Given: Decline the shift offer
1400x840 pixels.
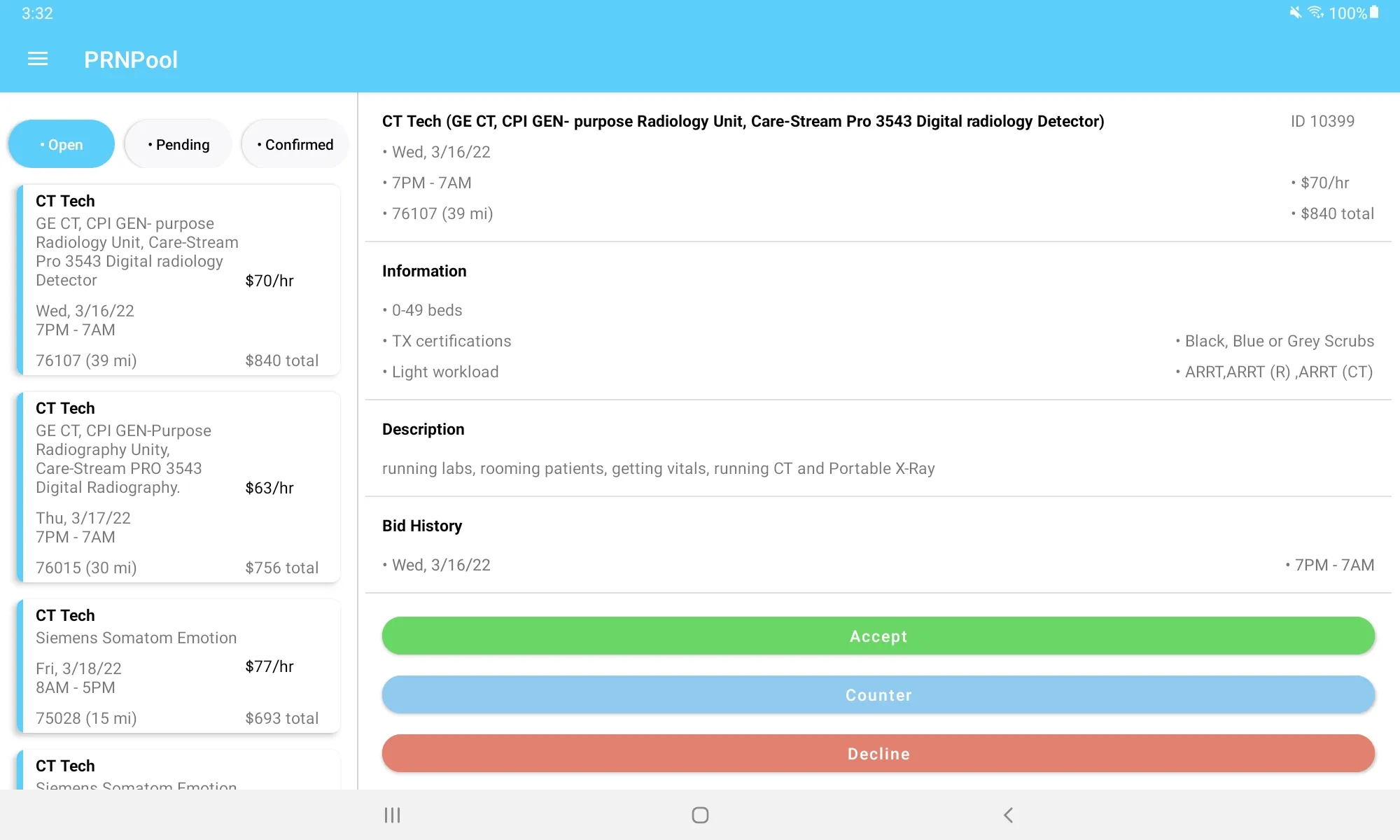Looking at the screenshot, I should pos(878,753).
